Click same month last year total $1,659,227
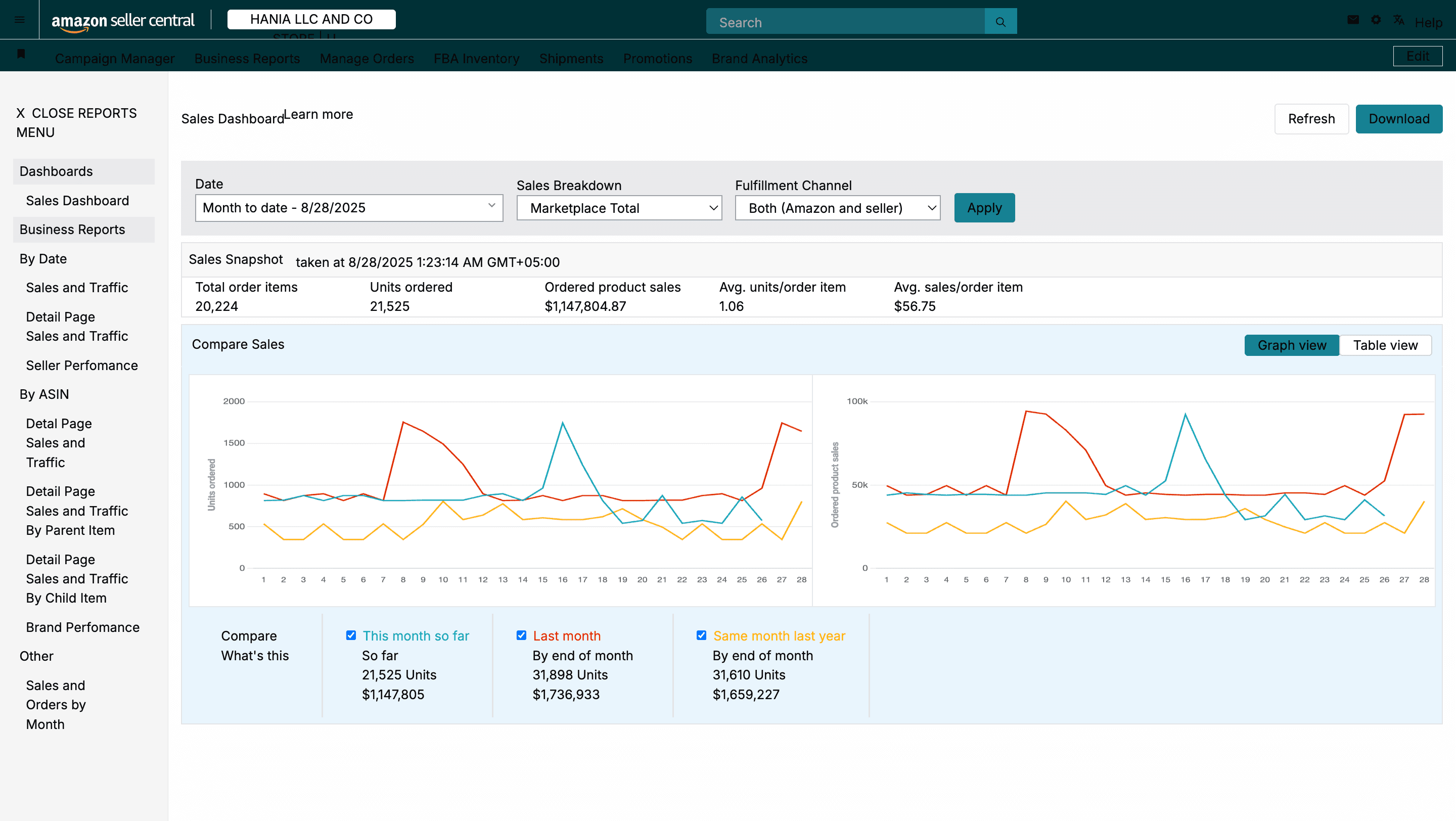 (746, 695)
